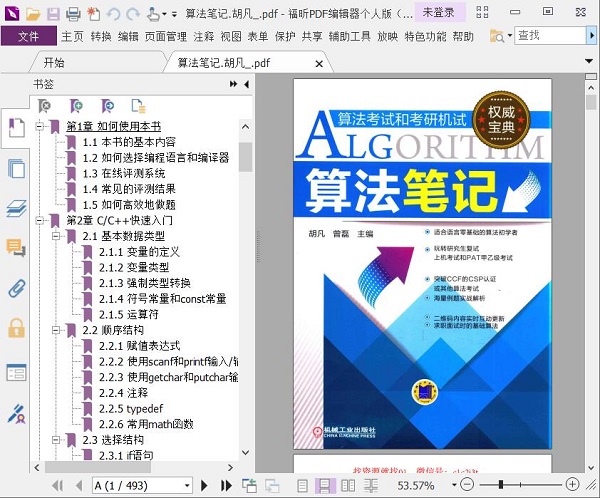The image size is (600, 498).
Task: Open the Pages thumbnail panel icon
Action: click(x=16, y=168)
